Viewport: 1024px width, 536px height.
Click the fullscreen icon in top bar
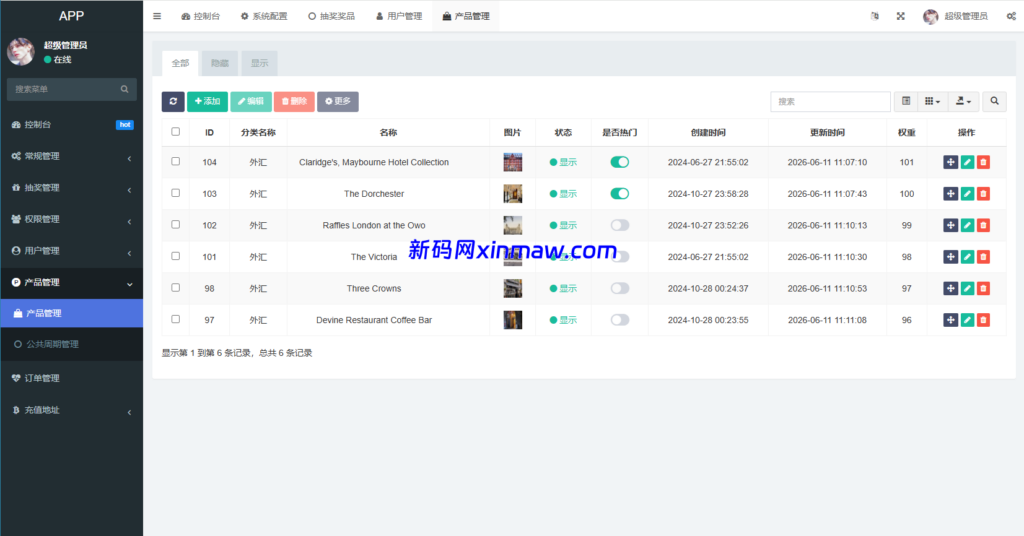(901, 16)
